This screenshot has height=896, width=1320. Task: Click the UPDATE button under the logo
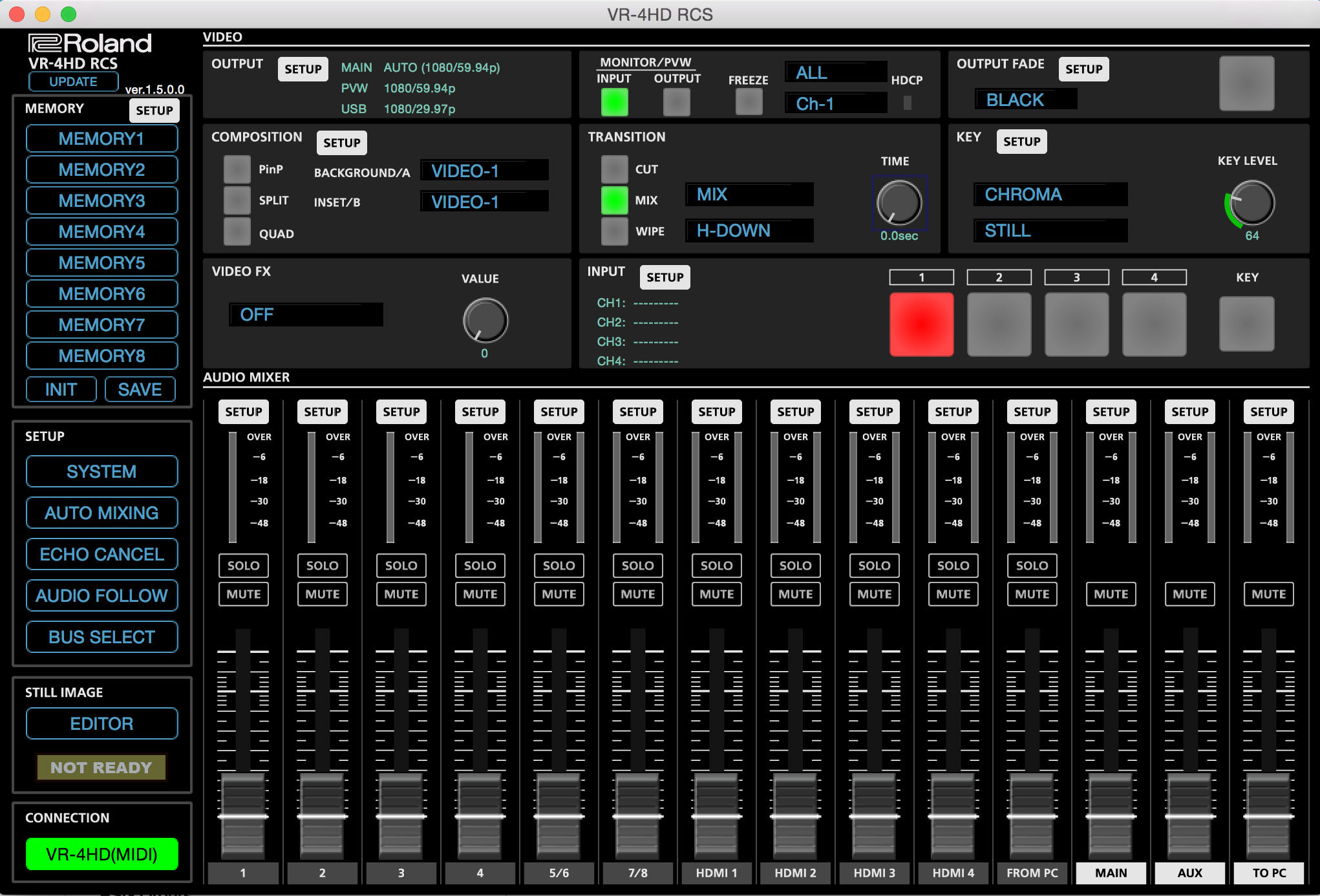tap(73, 81)
